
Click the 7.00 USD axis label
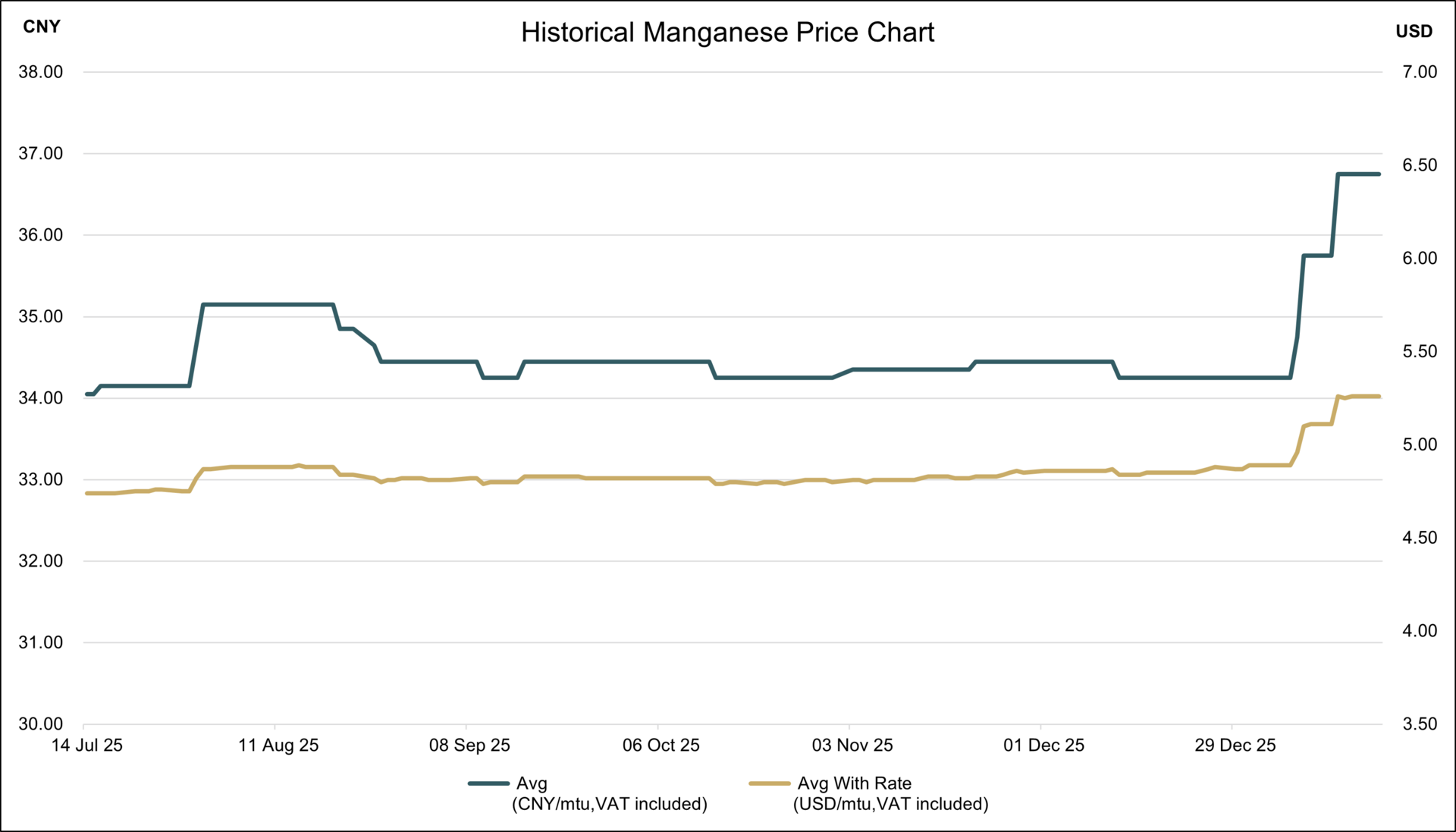click(1419, 72)
